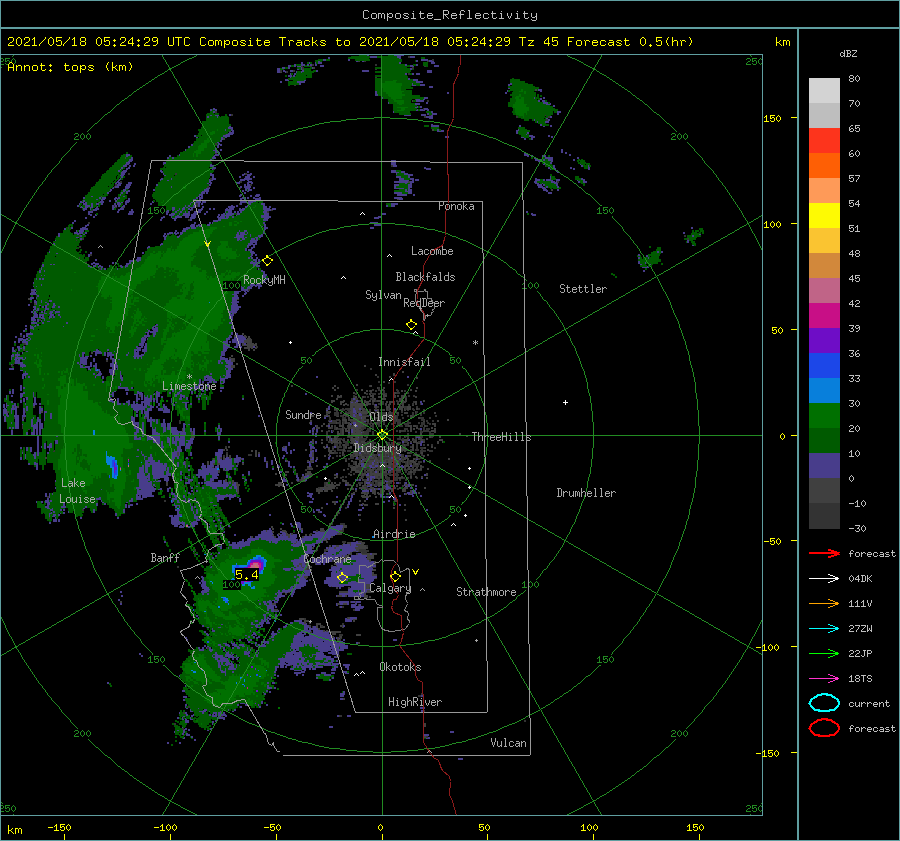Click the Didsbury town label
This screenshot has width=900, height=841.
point(377,448)
